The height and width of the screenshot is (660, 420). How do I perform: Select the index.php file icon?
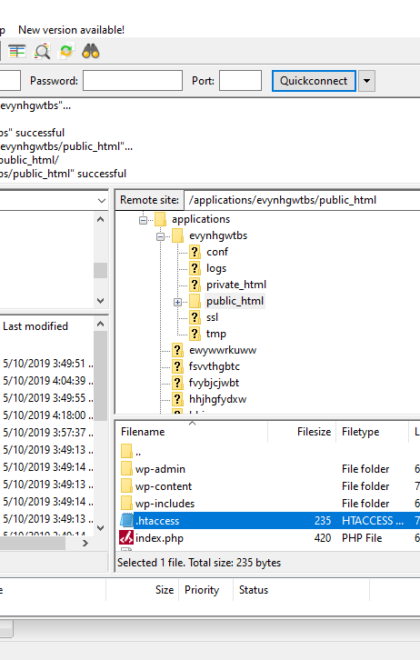coord(126,538)
